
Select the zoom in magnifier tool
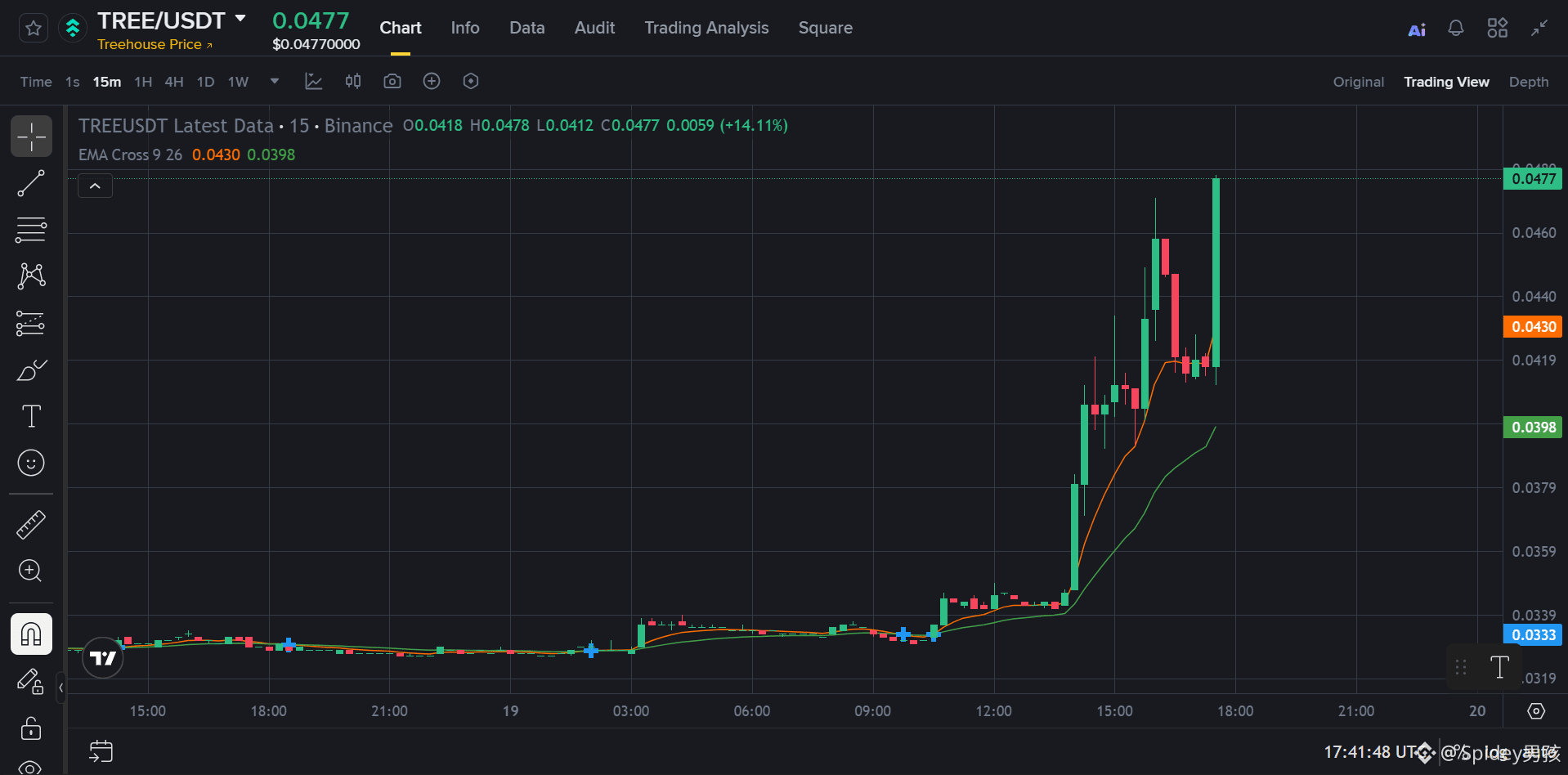31,571
